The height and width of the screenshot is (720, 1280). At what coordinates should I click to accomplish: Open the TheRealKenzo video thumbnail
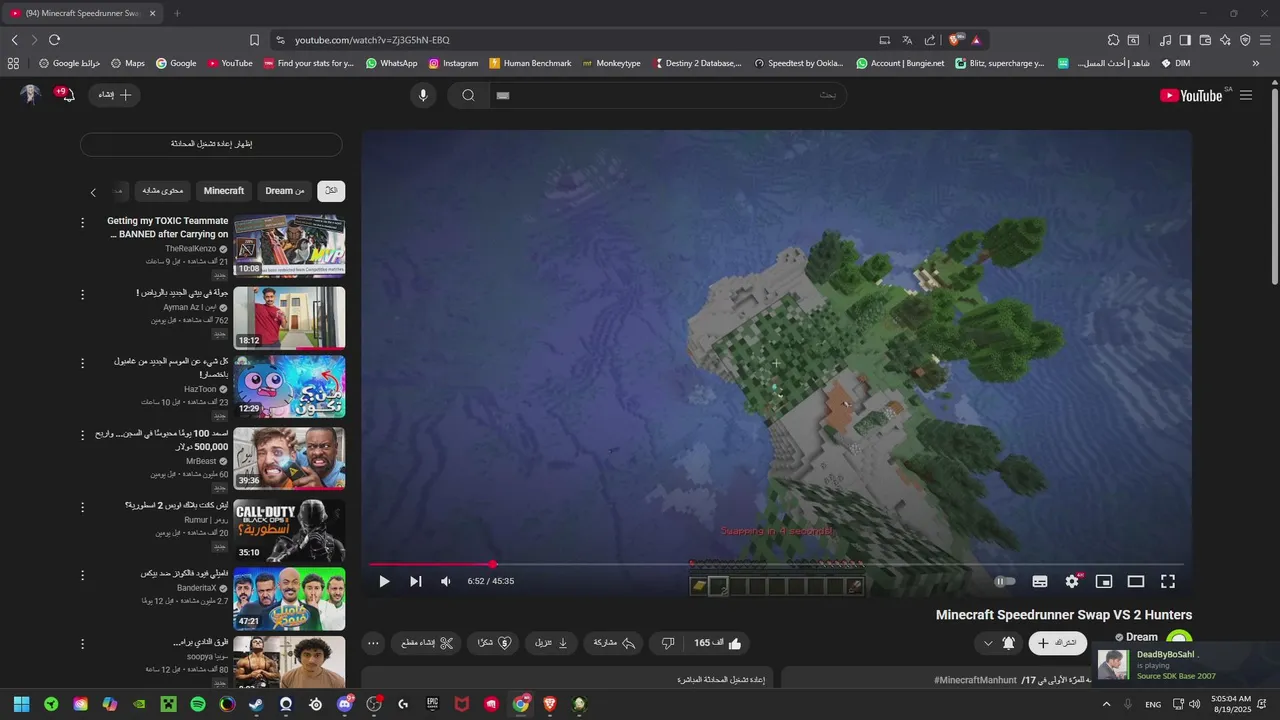point(289,246)
